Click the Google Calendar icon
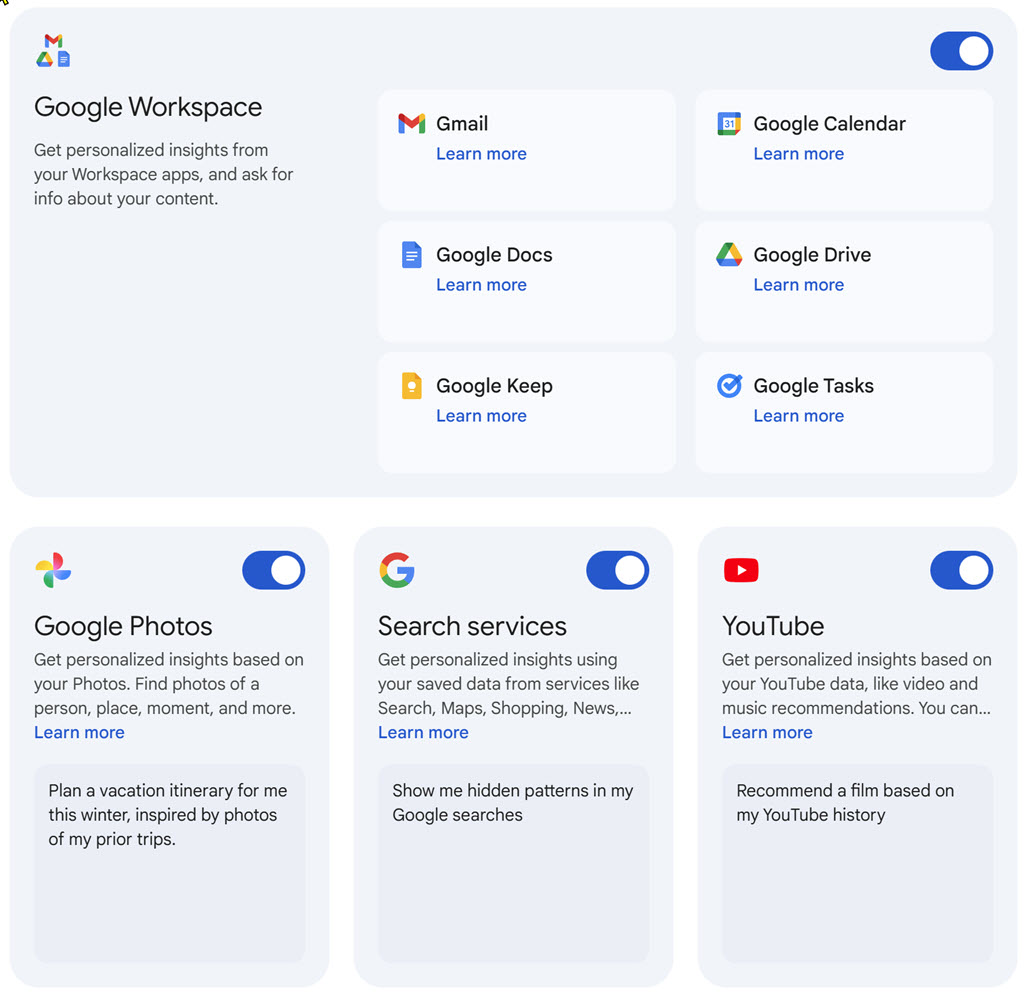The width and height of the screenshot is (1024, 996). [x=730, y=123]
